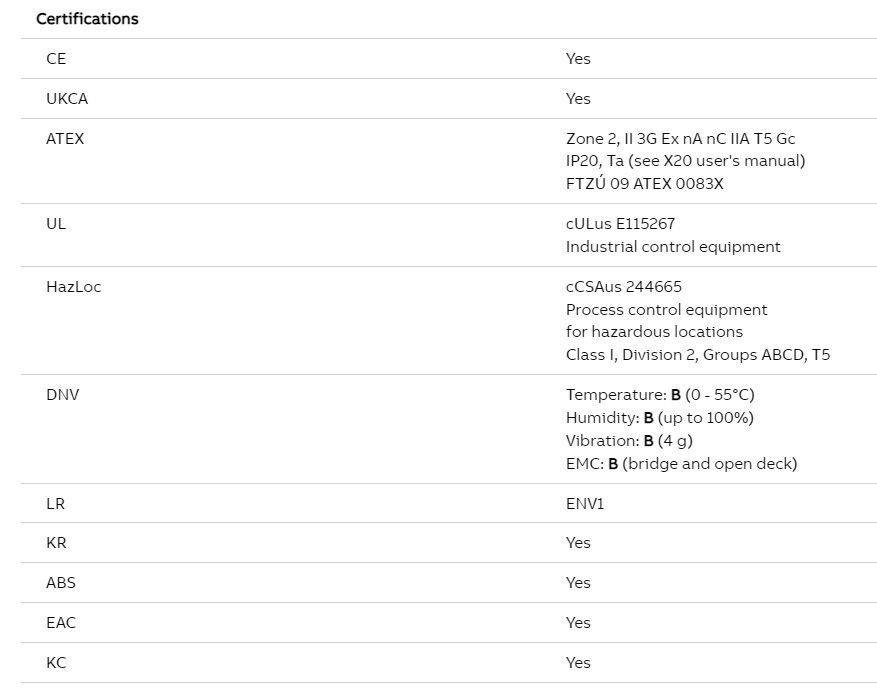Select the CE certification label
This screenshot has height=699, width=877.
pyautogui.click(x=56, y=59)
